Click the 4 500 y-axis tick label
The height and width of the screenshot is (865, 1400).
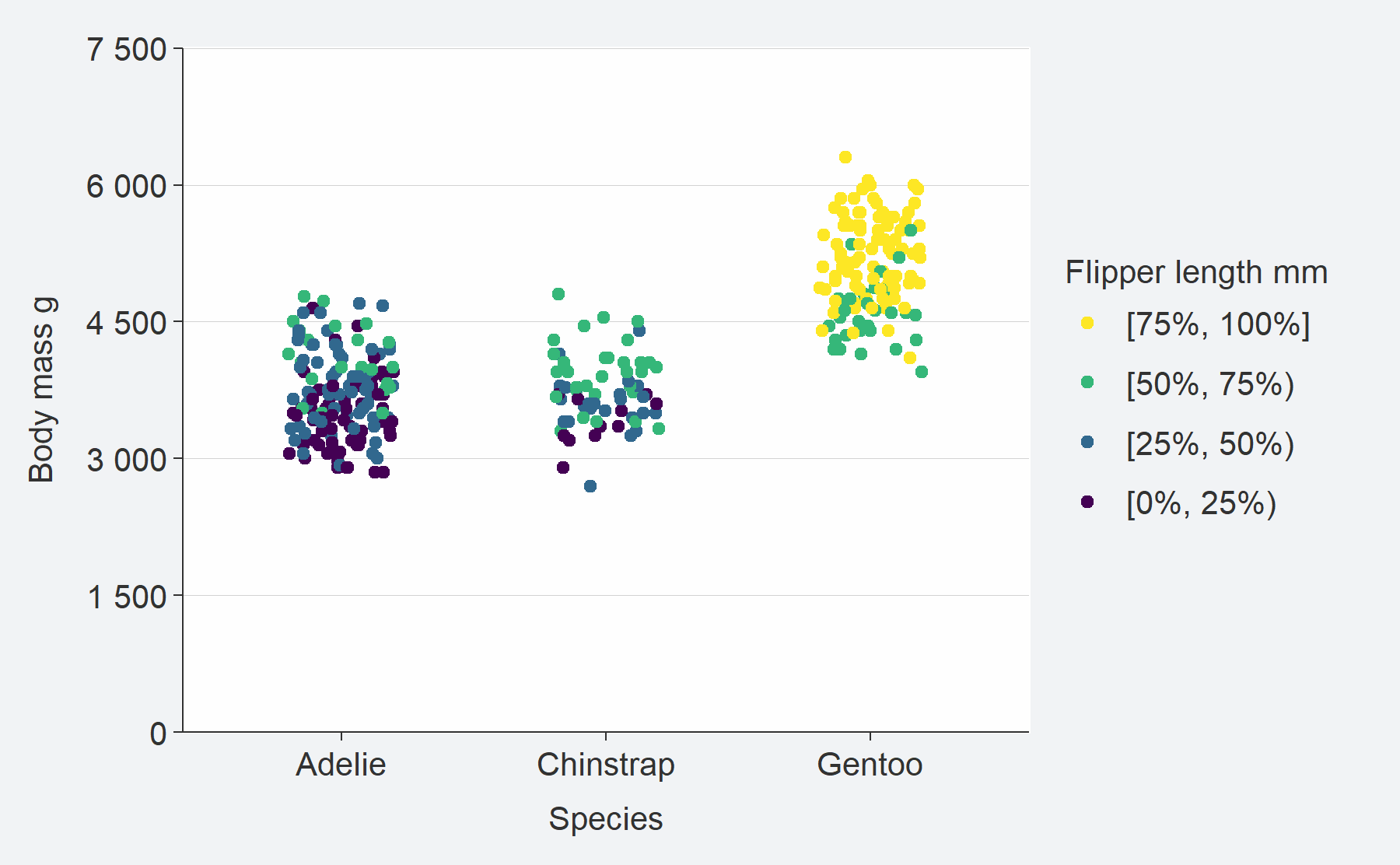tap(127, 323)
